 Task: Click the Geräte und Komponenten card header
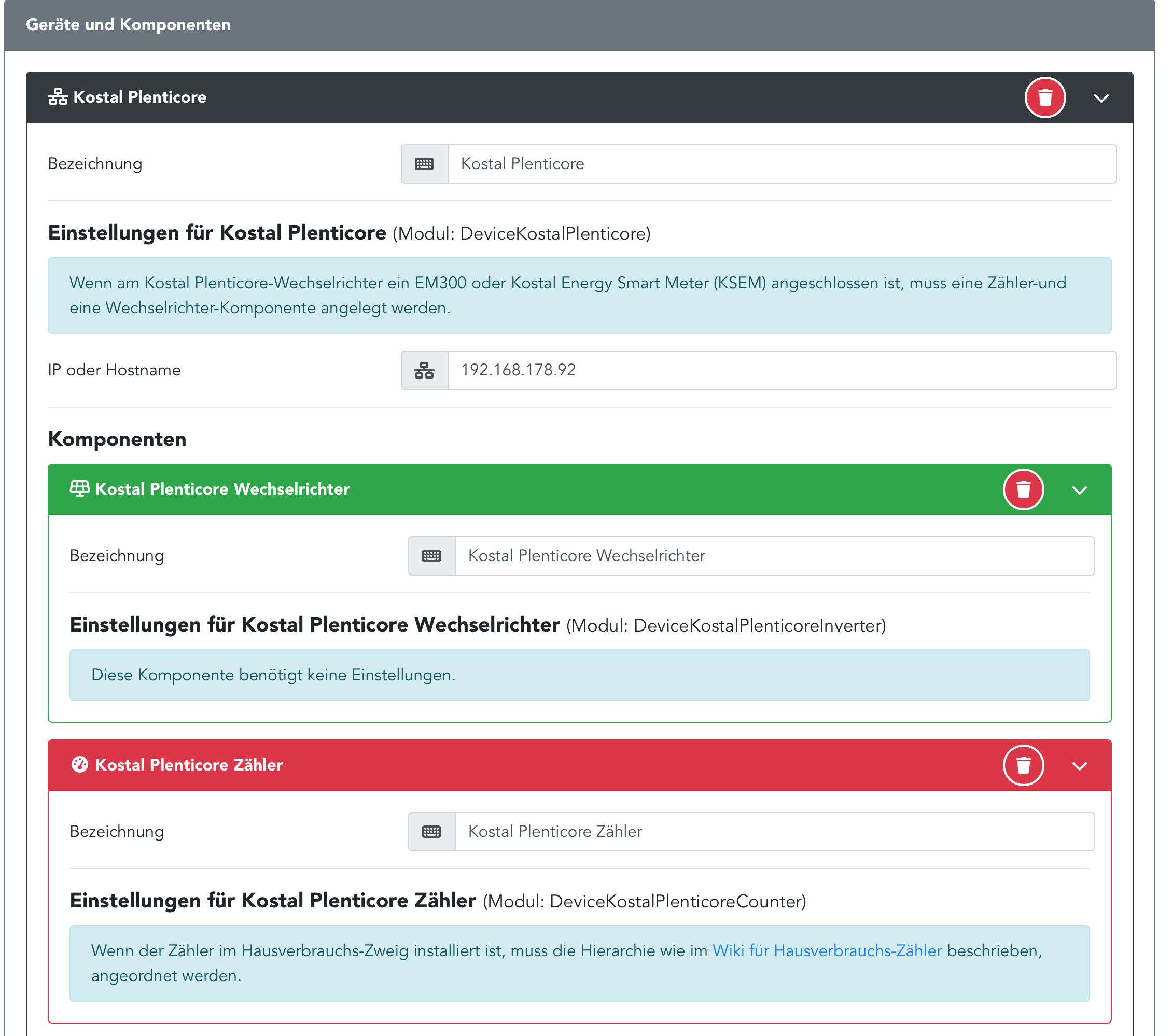tap(579, 25)
